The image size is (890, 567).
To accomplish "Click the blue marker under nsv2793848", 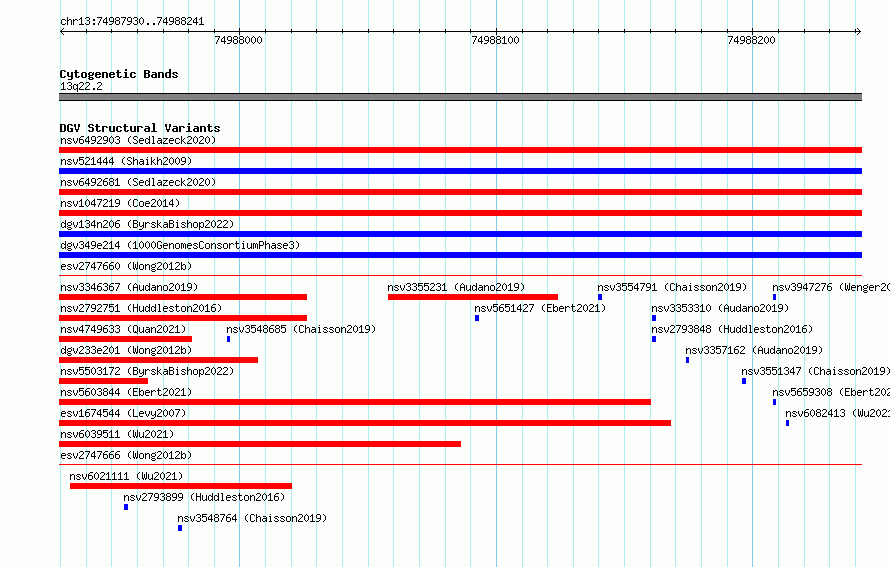I will pos(654,339).
